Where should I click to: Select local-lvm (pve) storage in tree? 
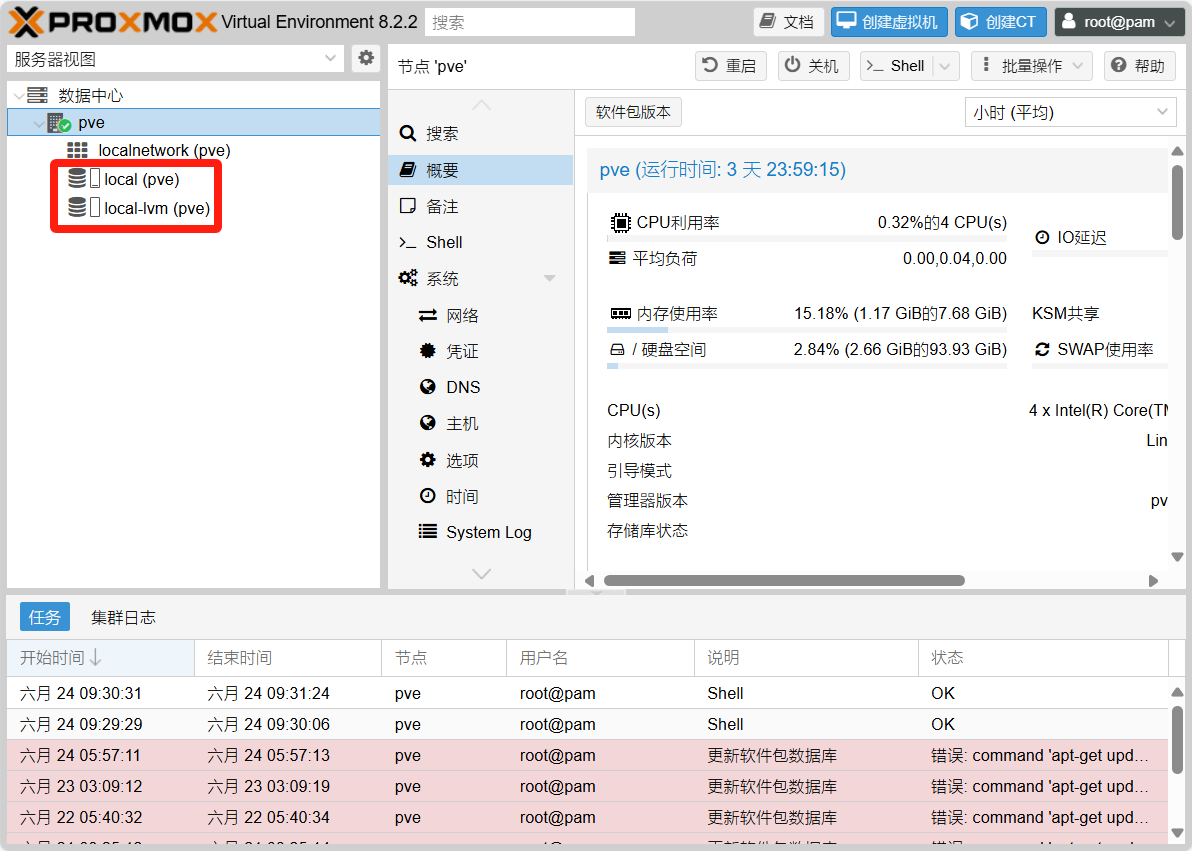pyautogui.click(x=156, y=209)
